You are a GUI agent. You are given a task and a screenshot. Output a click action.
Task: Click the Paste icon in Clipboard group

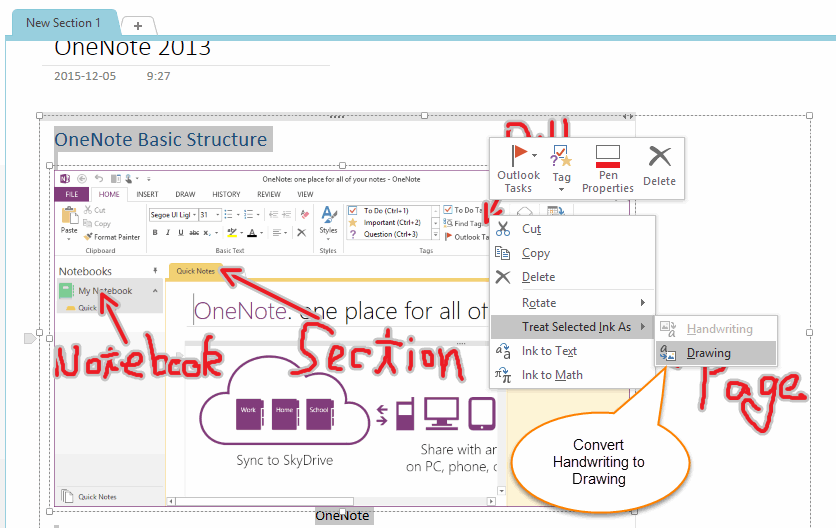[69, 219]
